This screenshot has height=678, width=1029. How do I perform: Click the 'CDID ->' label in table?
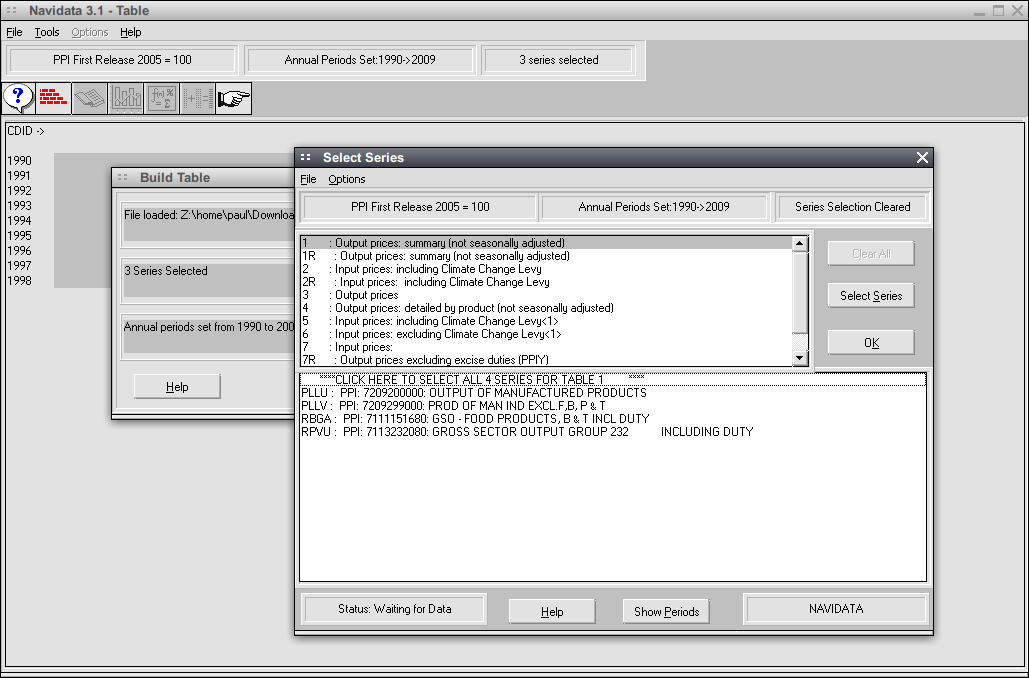[x=26, y=131]
